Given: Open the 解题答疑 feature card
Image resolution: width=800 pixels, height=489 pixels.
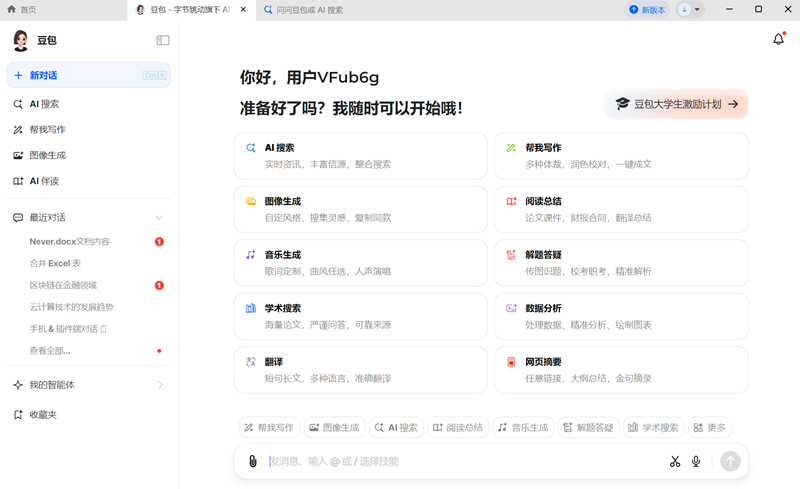Looking at the screenshot, I should [x=621, y=263].
